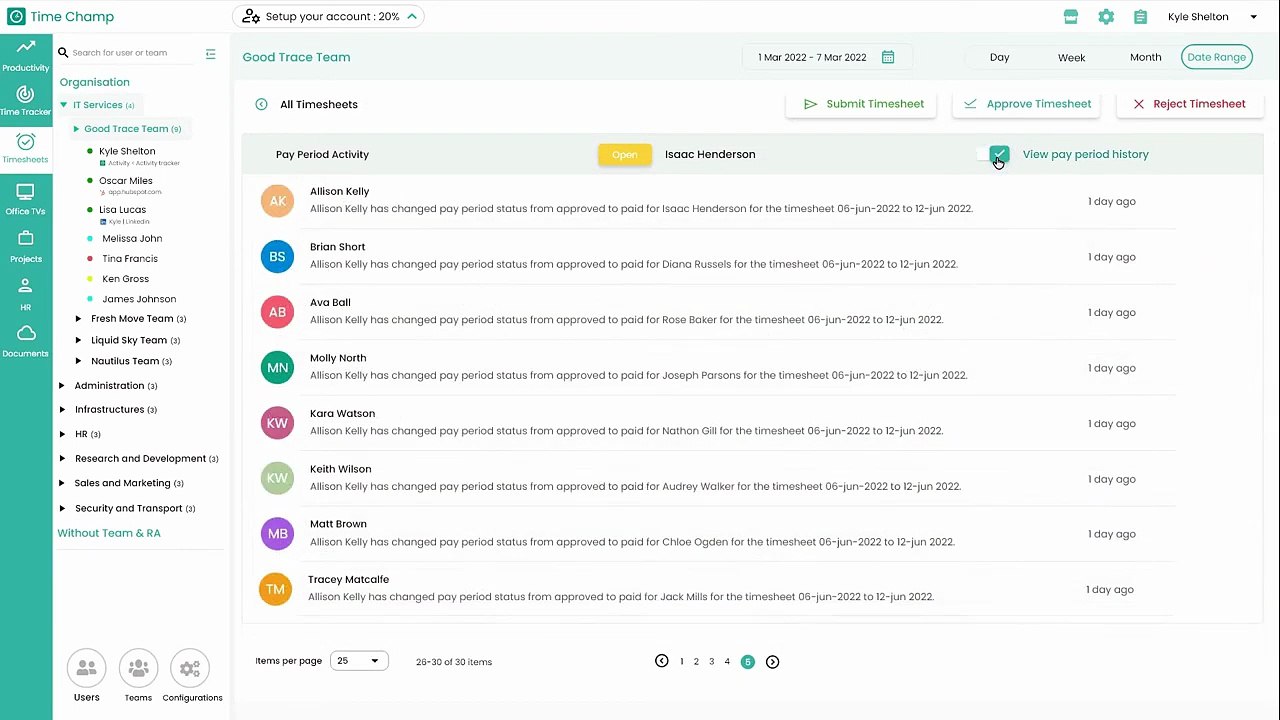Open Without Team & RA link

(x=109, y=533)
